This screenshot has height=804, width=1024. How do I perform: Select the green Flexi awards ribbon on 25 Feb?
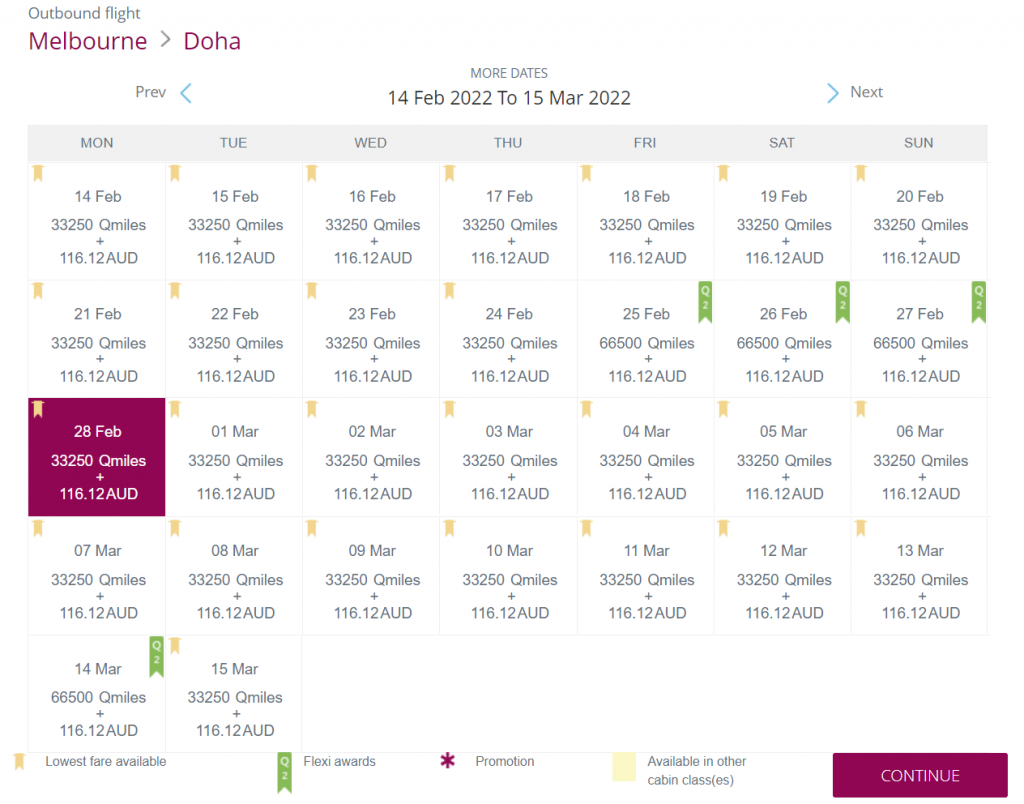coord(705,302)
